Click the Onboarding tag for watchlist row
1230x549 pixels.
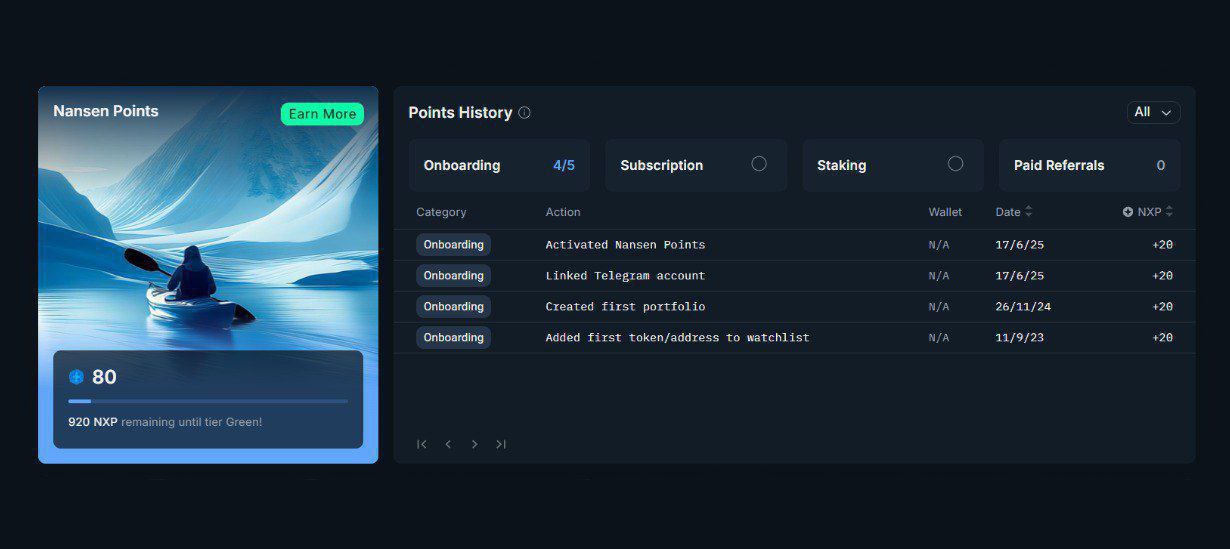coord(453,338)
